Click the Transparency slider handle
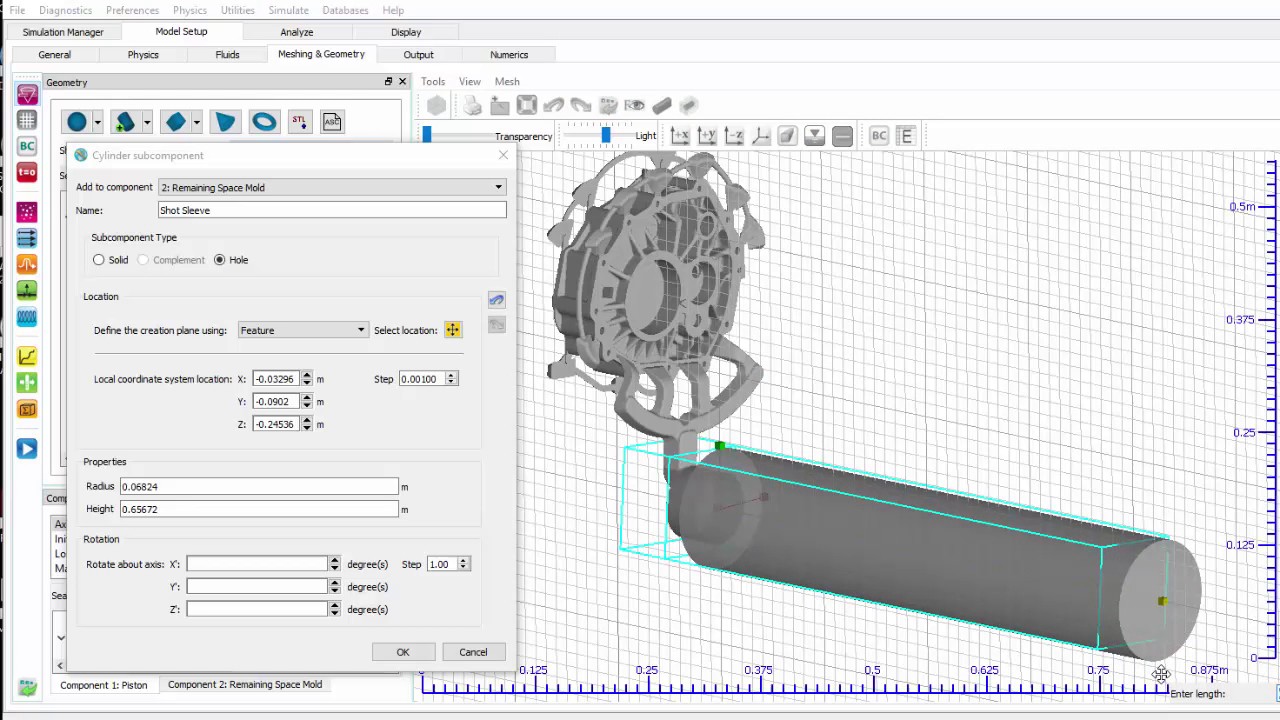 coord(427,135)
